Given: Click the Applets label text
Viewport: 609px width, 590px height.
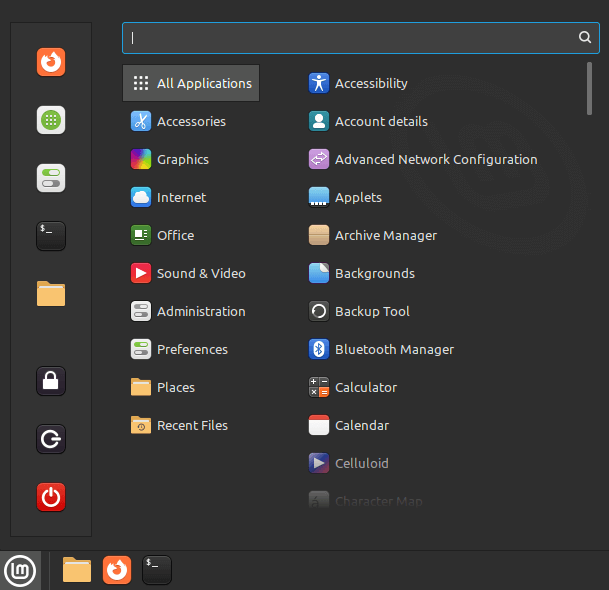Looking at the screenshot, I should click(x=358, y=197).
